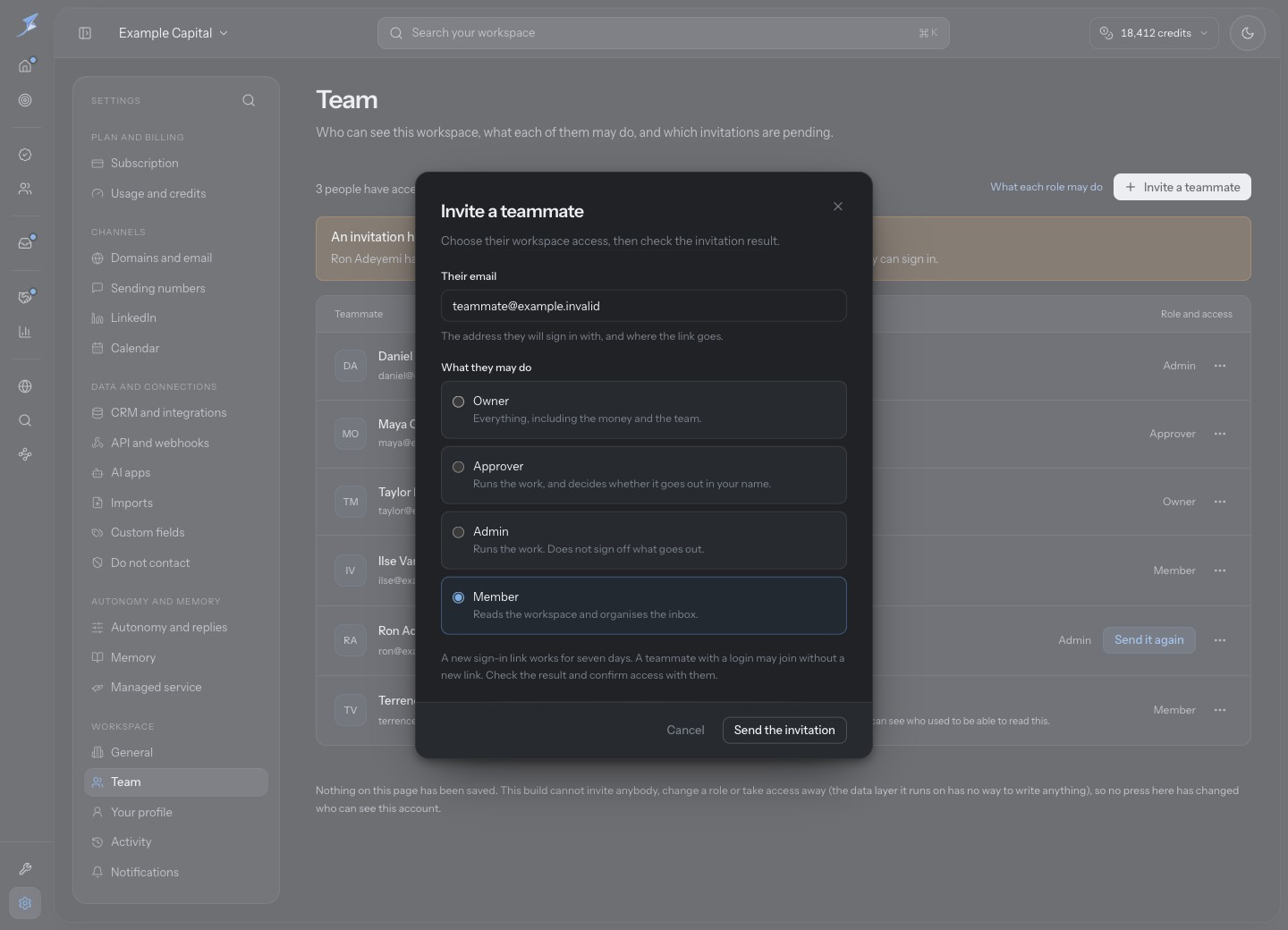Screen dimensions: 1288x930
Task: Select the Admin role radio
Action: point(458,532)
